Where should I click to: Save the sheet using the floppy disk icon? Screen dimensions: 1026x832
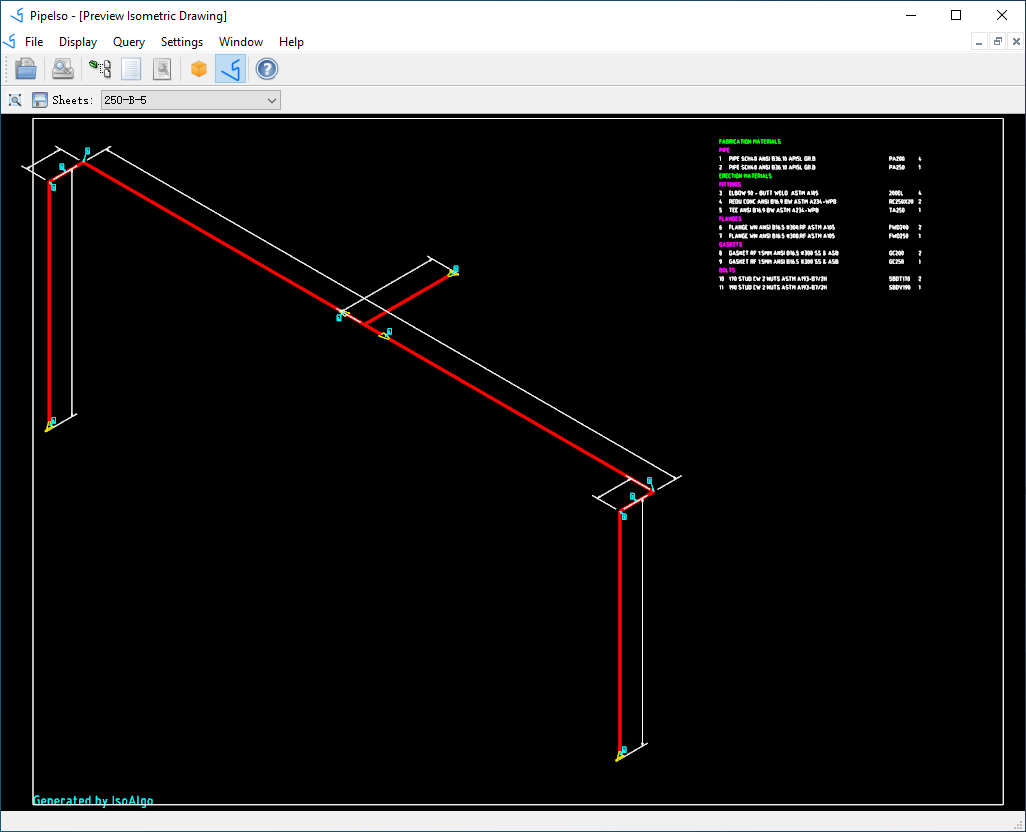point(40,100)
